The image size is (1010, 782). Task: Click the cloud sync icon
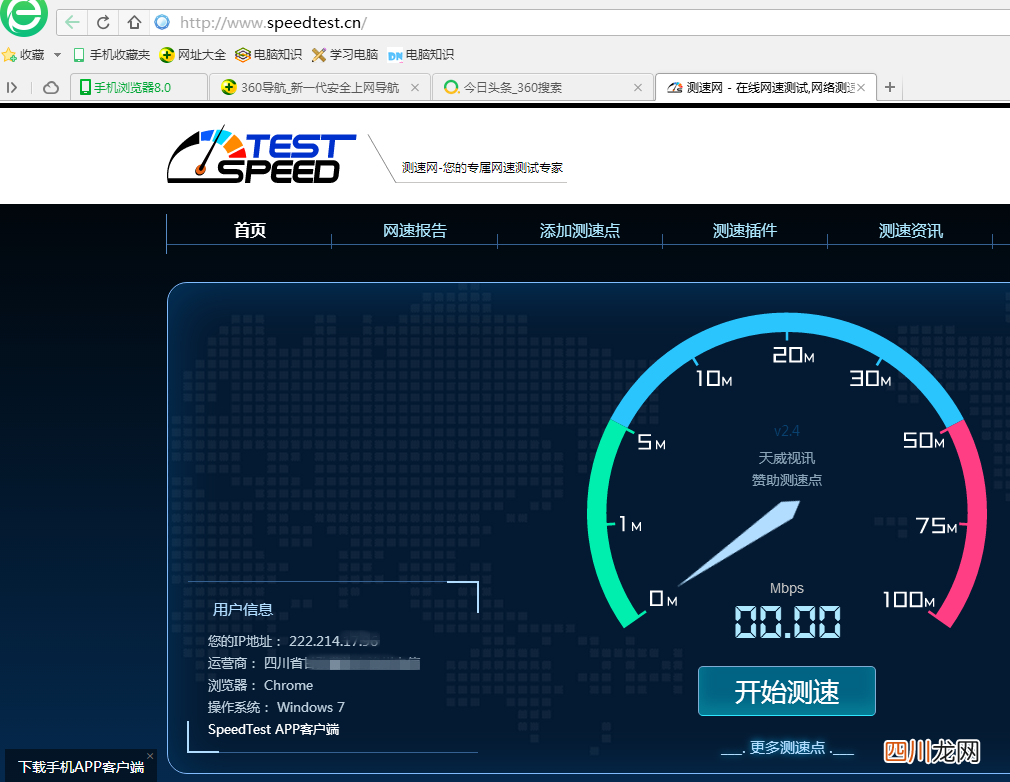tap(51, 88)
